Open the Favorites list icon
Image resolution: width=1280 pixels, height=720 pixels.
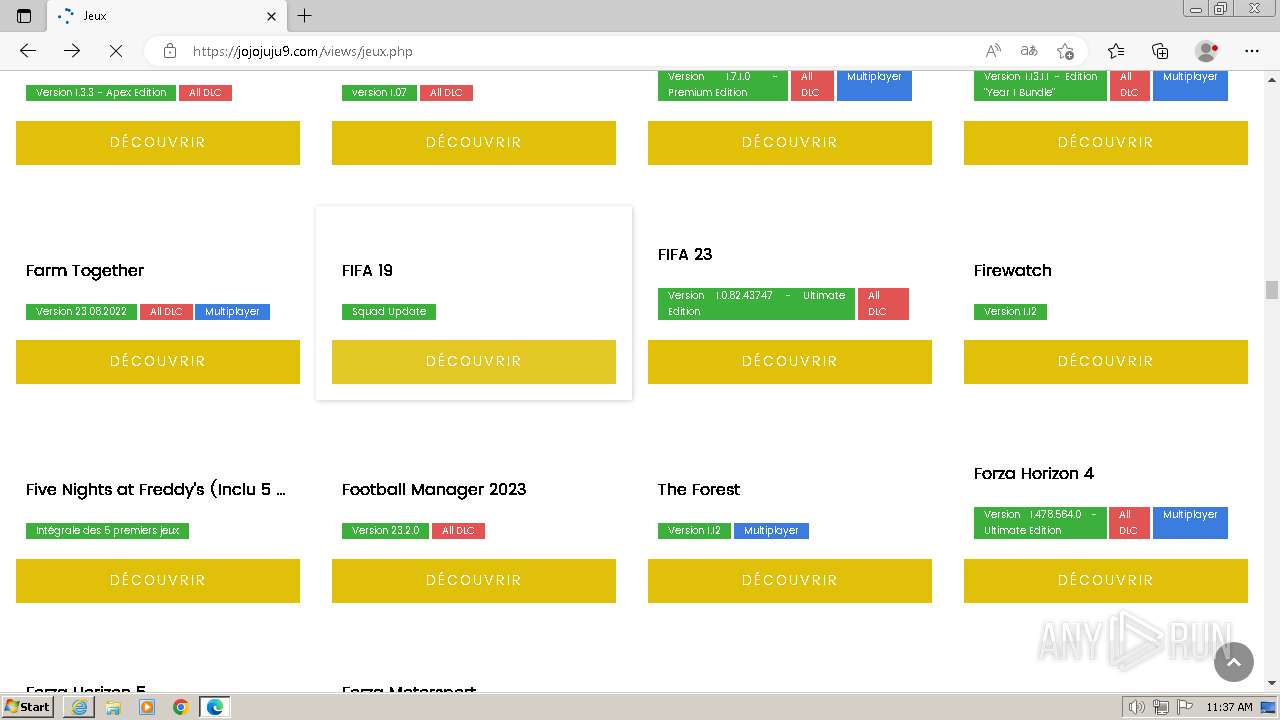[1116, 51]
